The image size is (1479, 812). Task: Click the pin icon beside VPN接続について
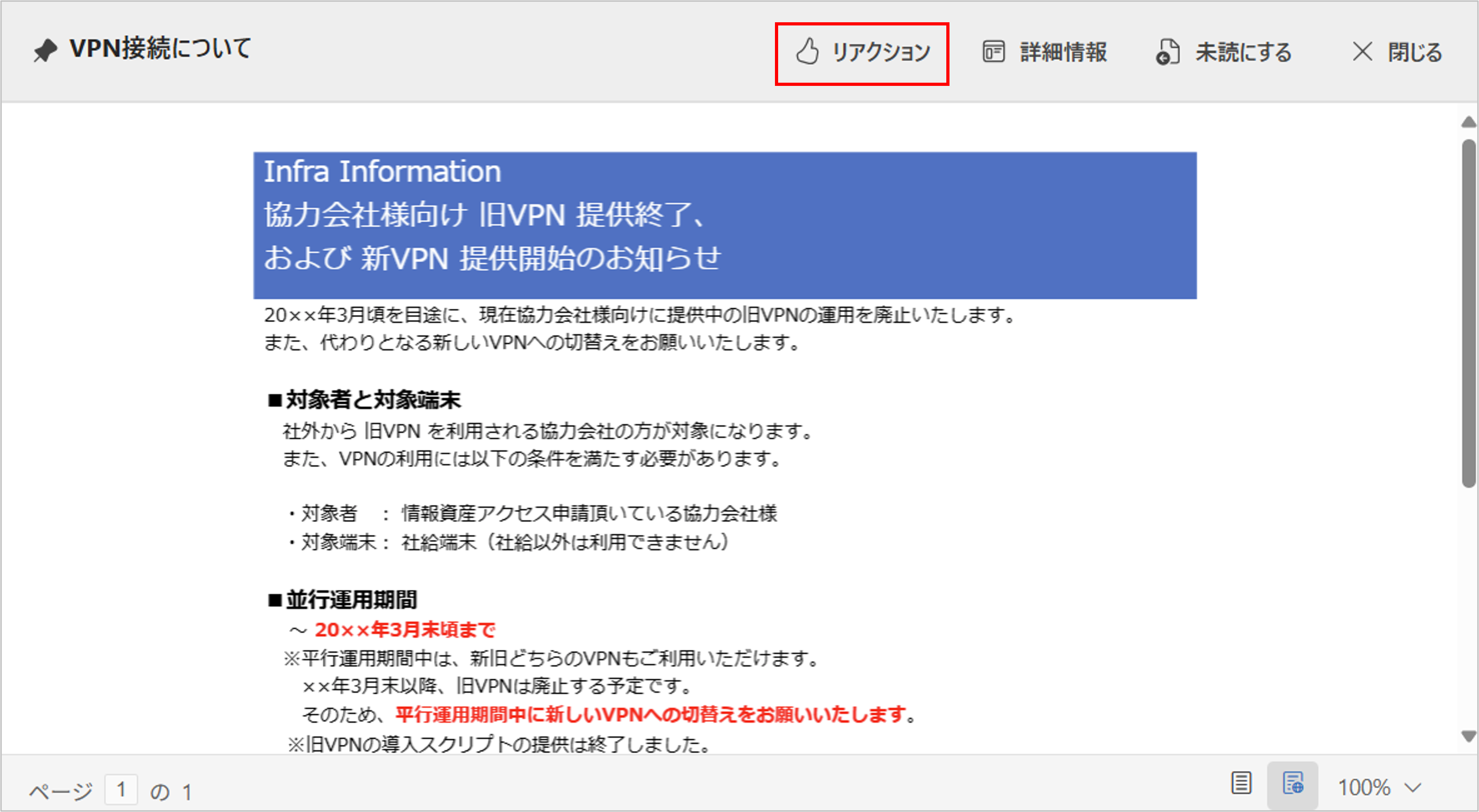[x=45, y=50]
